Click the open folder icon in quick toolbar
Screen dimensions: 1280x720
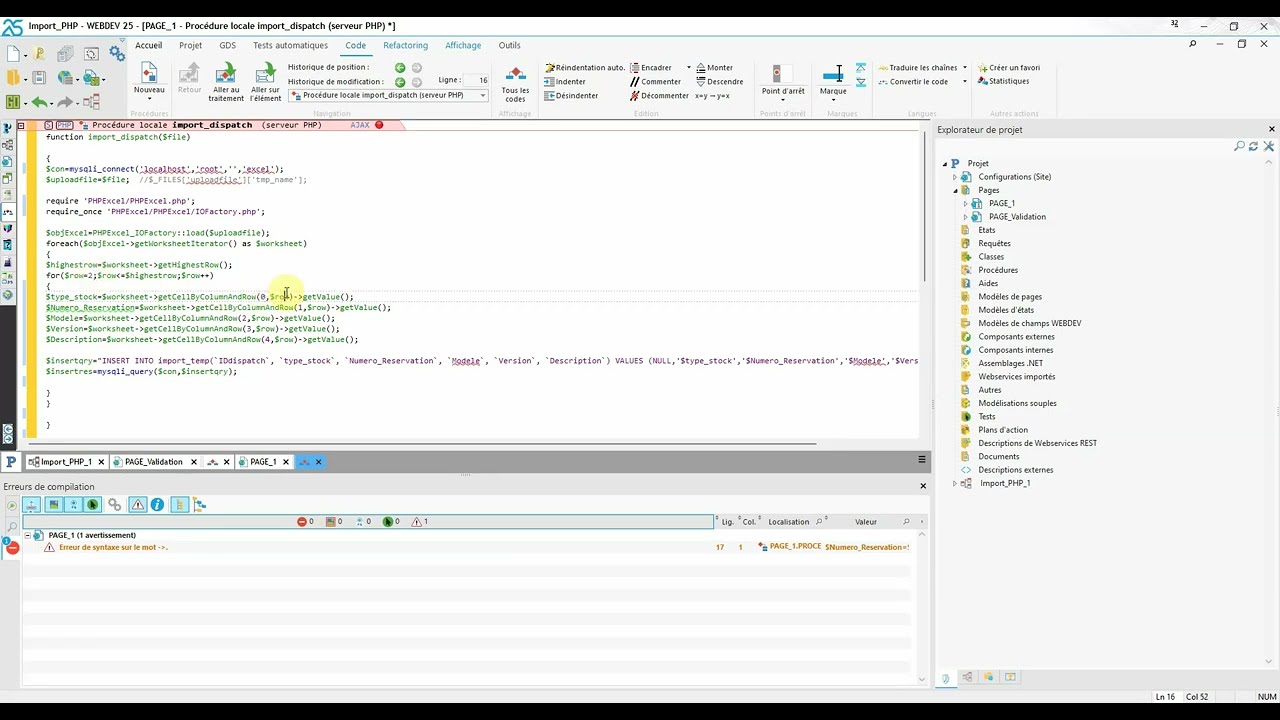pos(13,78)
